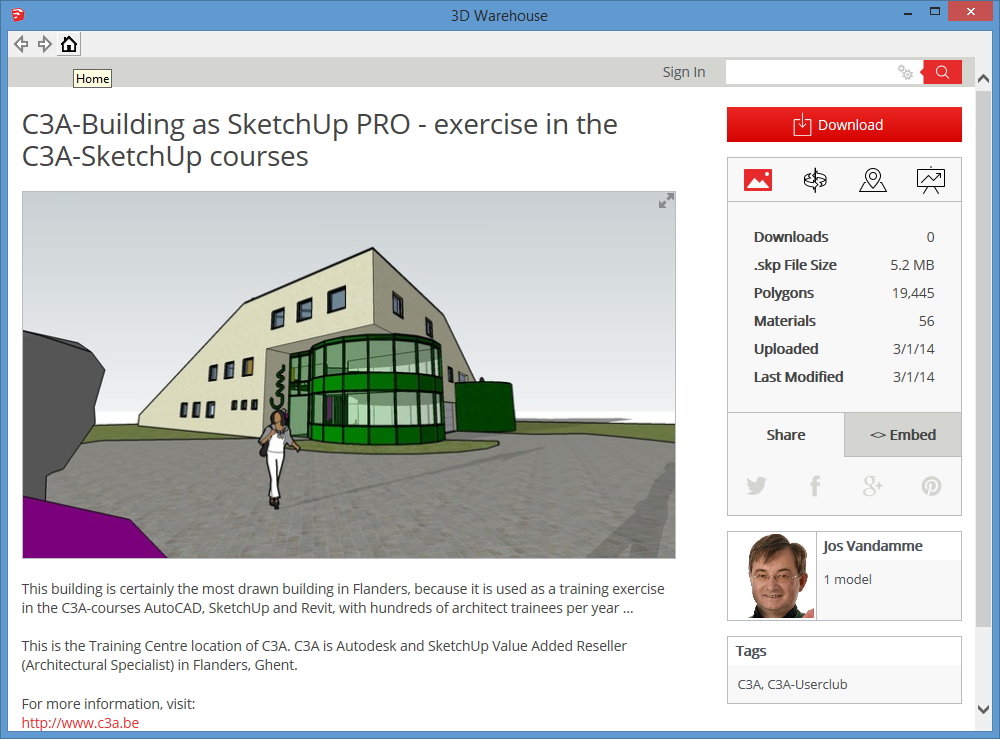
Task: Switch to 3D orbit viewer
Action: coord(815,180)
